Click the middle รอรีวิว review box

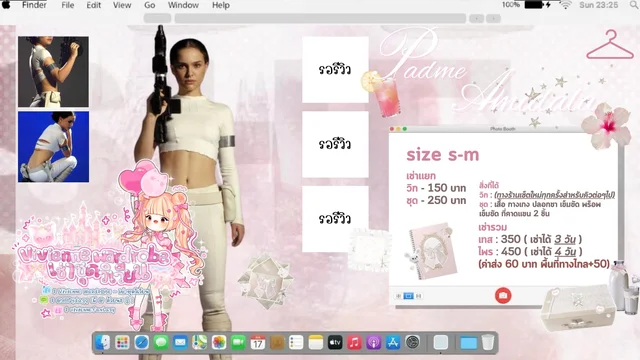pyautogui.click(x=335, y=144)
